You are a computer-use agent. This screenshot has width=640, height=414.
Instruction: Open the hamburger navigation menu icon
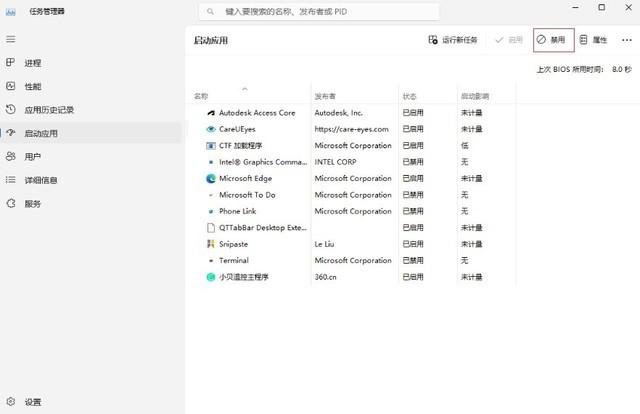pos(11,39)
